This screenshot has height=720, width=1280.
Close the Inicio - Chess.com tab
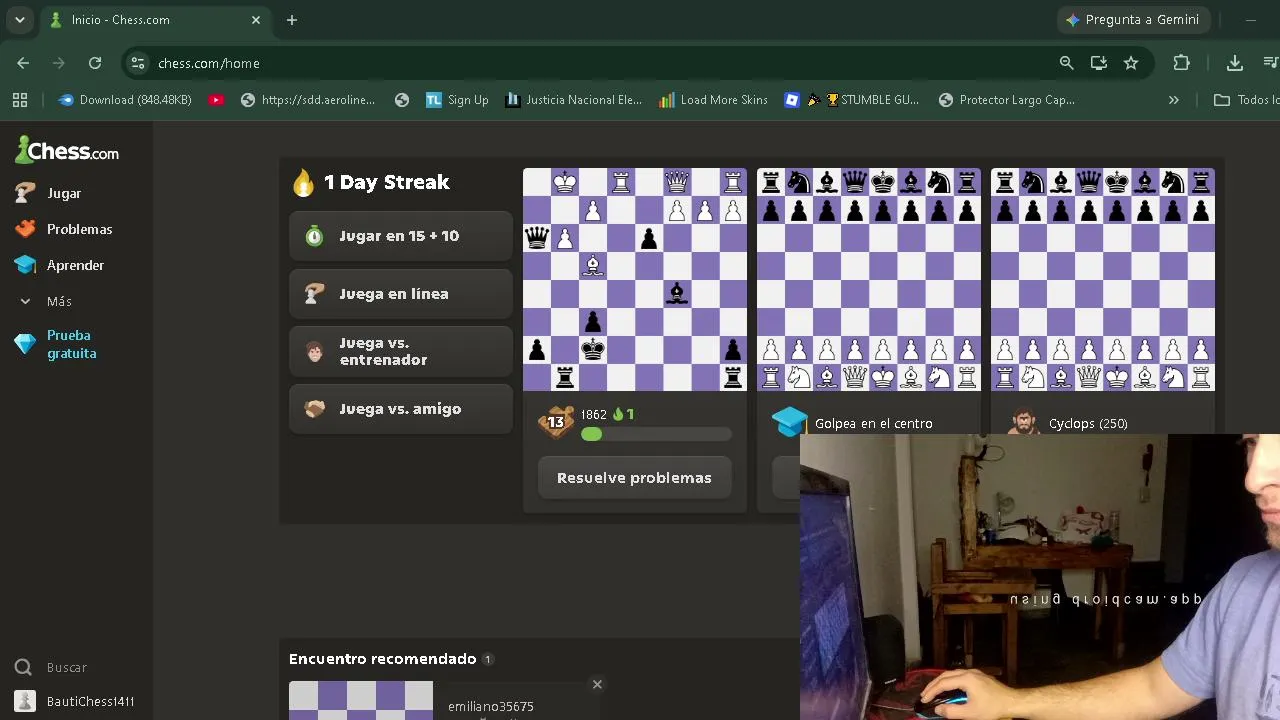coord(256,20)
